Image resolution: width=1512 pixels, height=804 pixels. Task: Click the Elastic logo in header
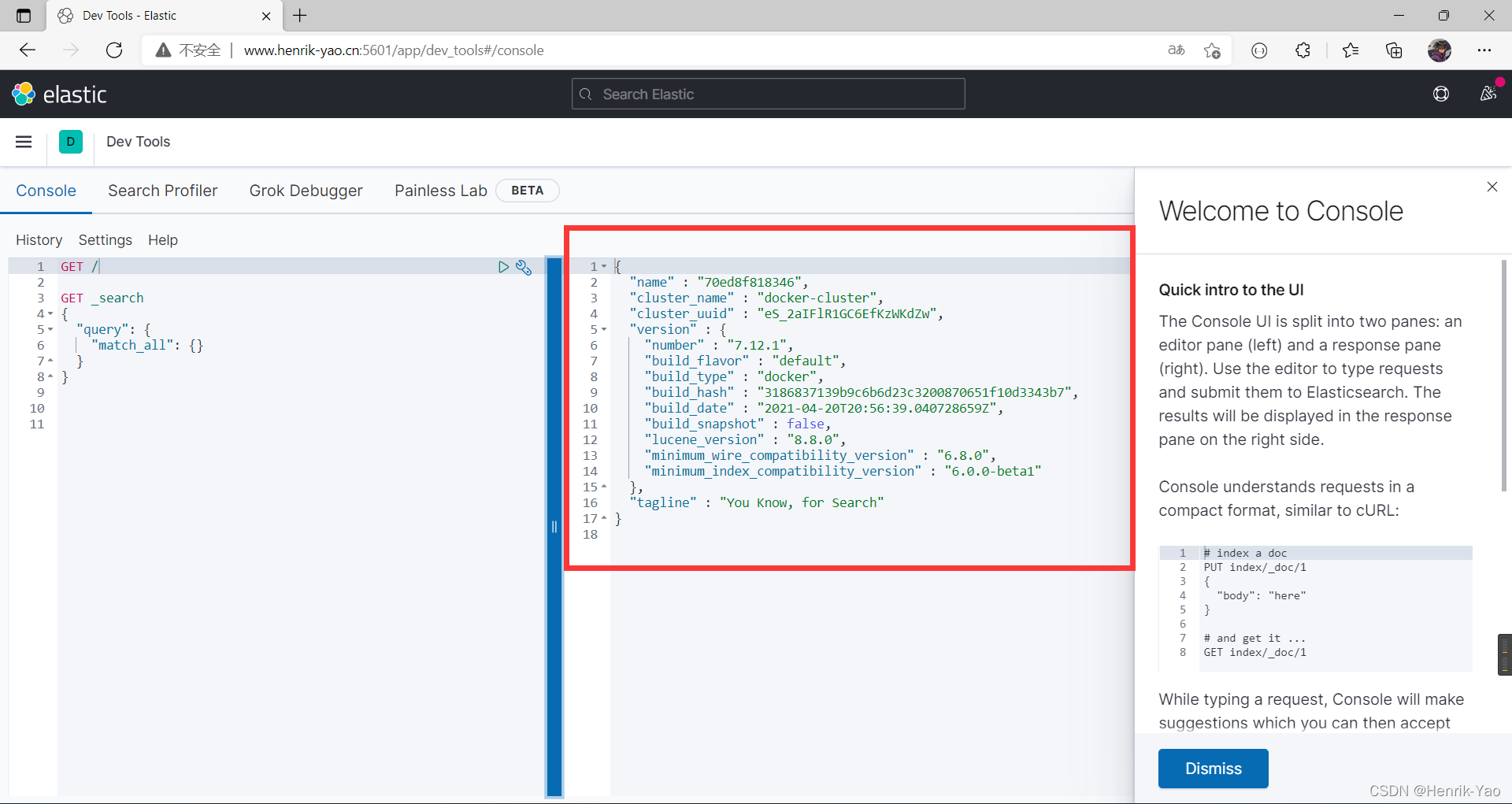(x=59, y=94)
